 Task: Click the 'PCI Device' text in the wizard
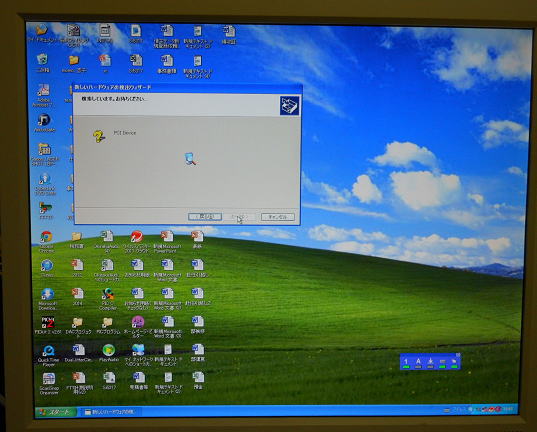[x=125, y=133]
